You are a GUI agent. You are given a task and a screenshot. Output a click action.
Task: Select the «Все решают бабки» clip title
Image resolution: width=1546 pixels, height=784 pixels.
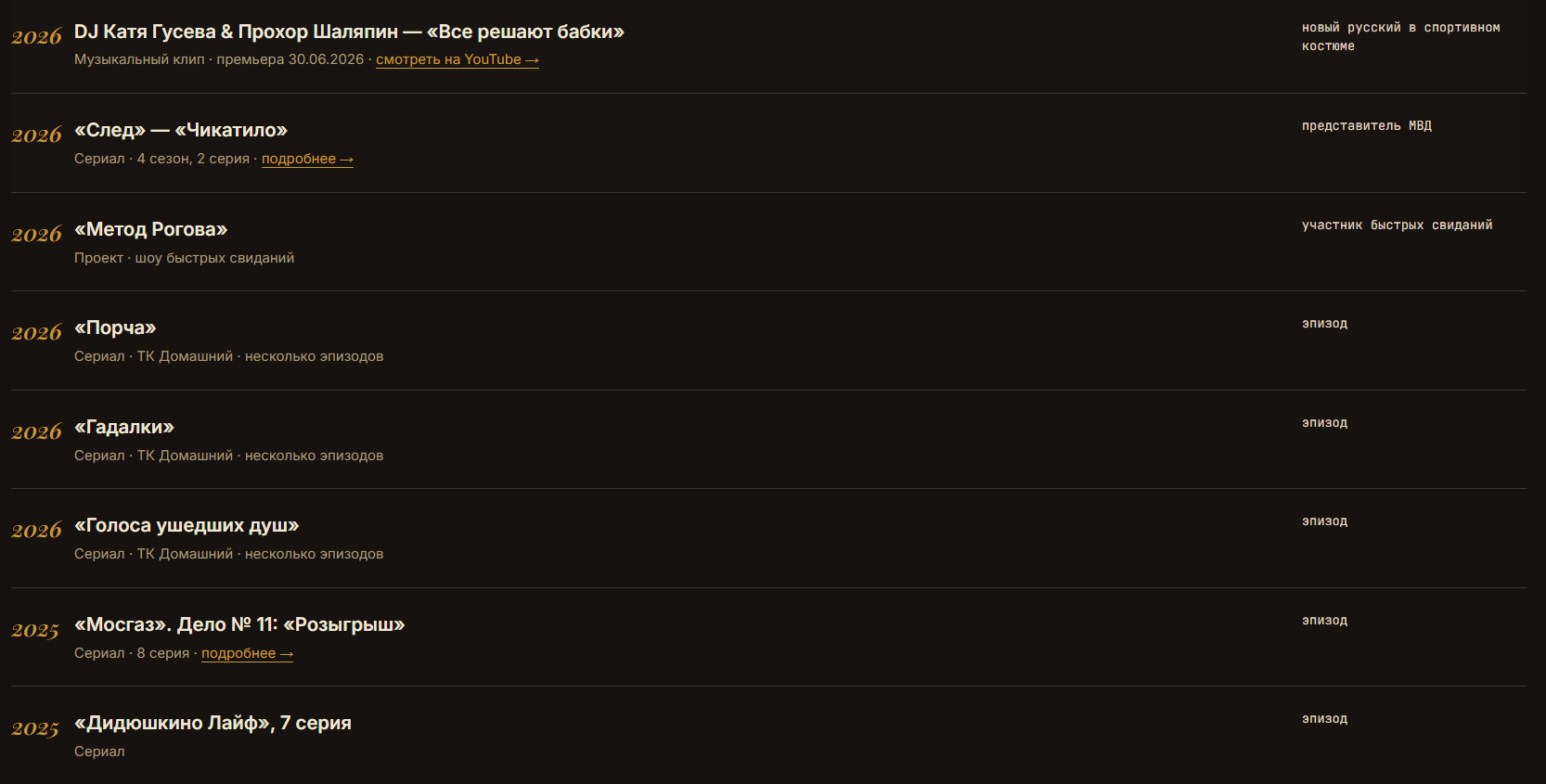(x=349, y=32)
